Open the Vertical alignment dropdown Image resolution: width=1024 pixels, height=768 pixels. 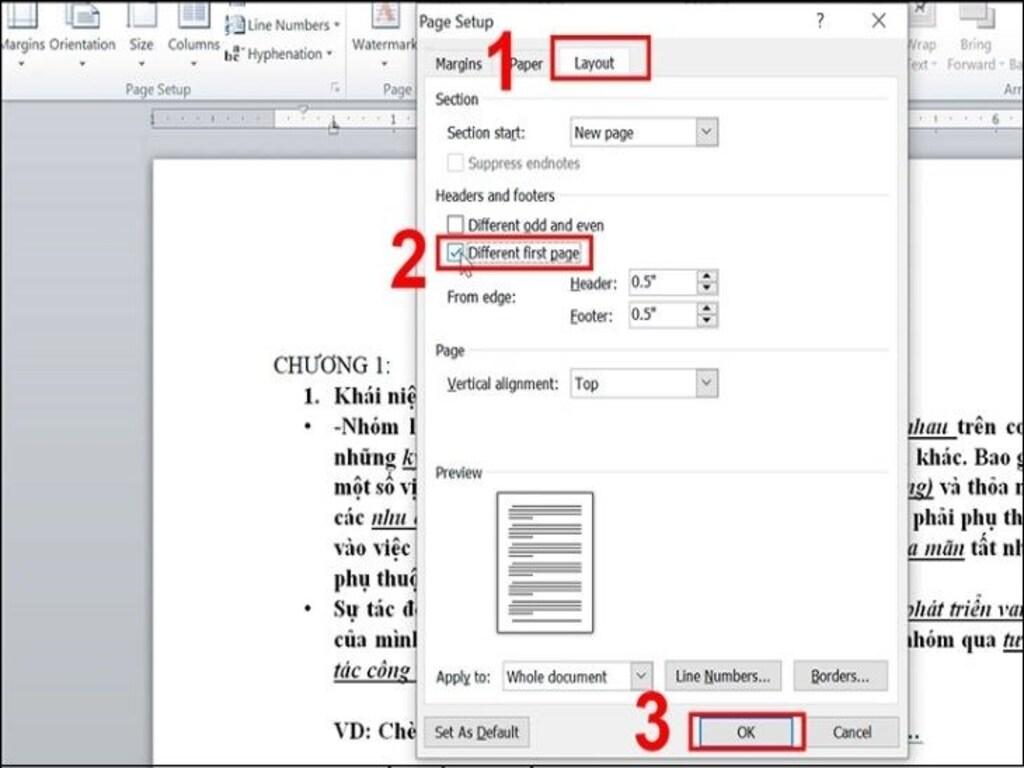coord(706,383)
